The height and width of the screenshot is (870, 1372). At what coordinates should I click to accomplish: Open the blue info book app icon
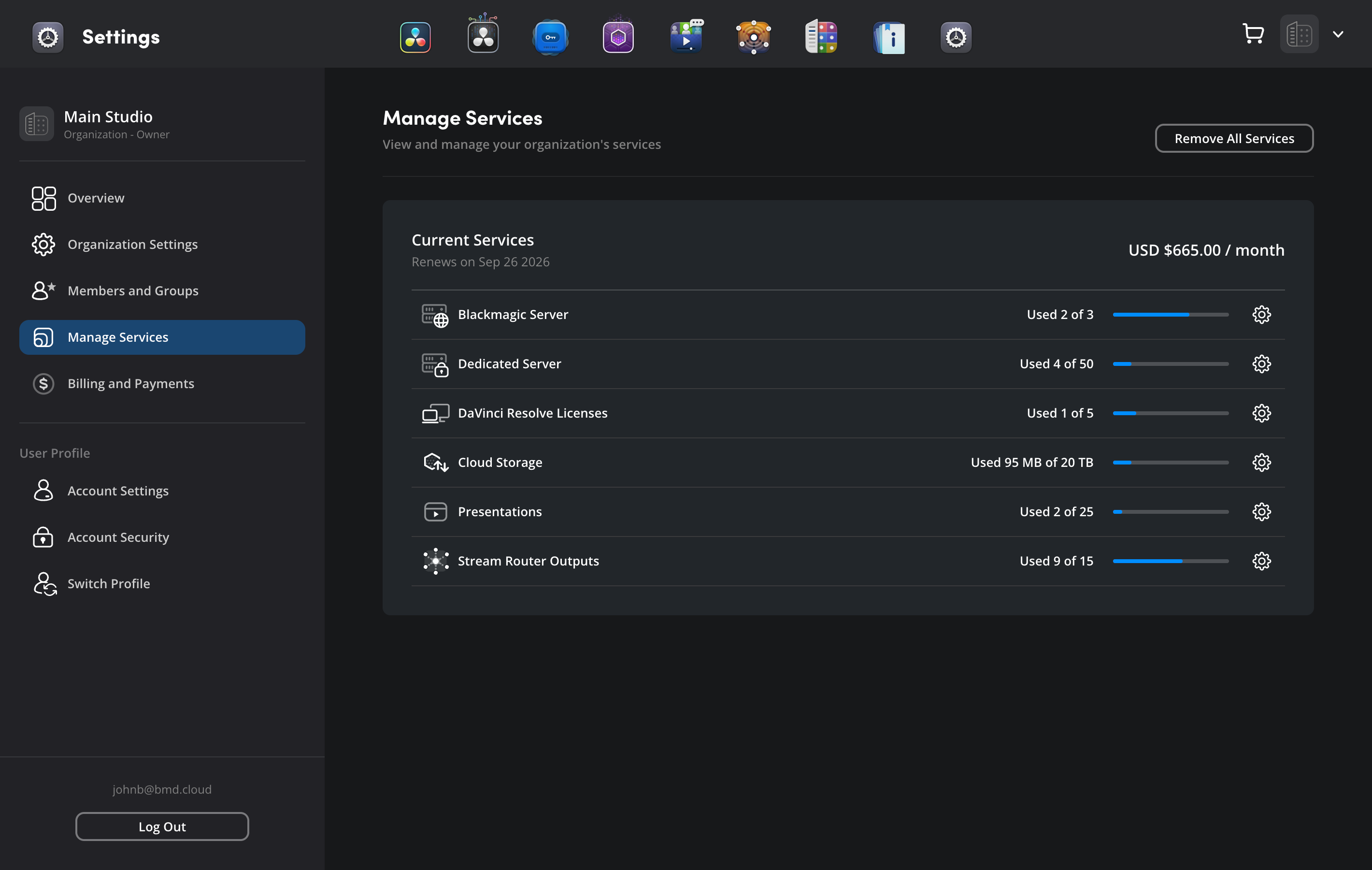pyautogui.click(x=889, y=38)
